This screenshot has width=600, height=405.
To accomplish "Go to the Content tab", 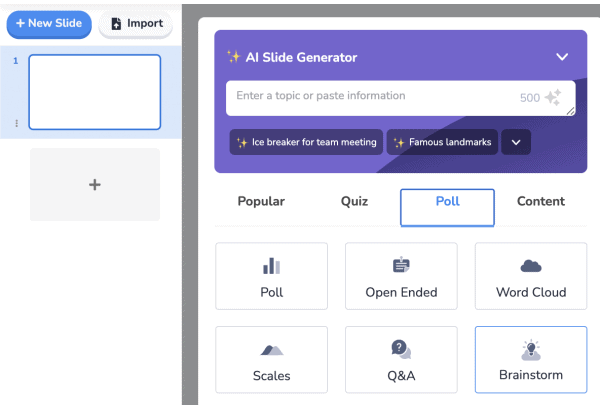I will pyautogui.click(x=541, y=201).
